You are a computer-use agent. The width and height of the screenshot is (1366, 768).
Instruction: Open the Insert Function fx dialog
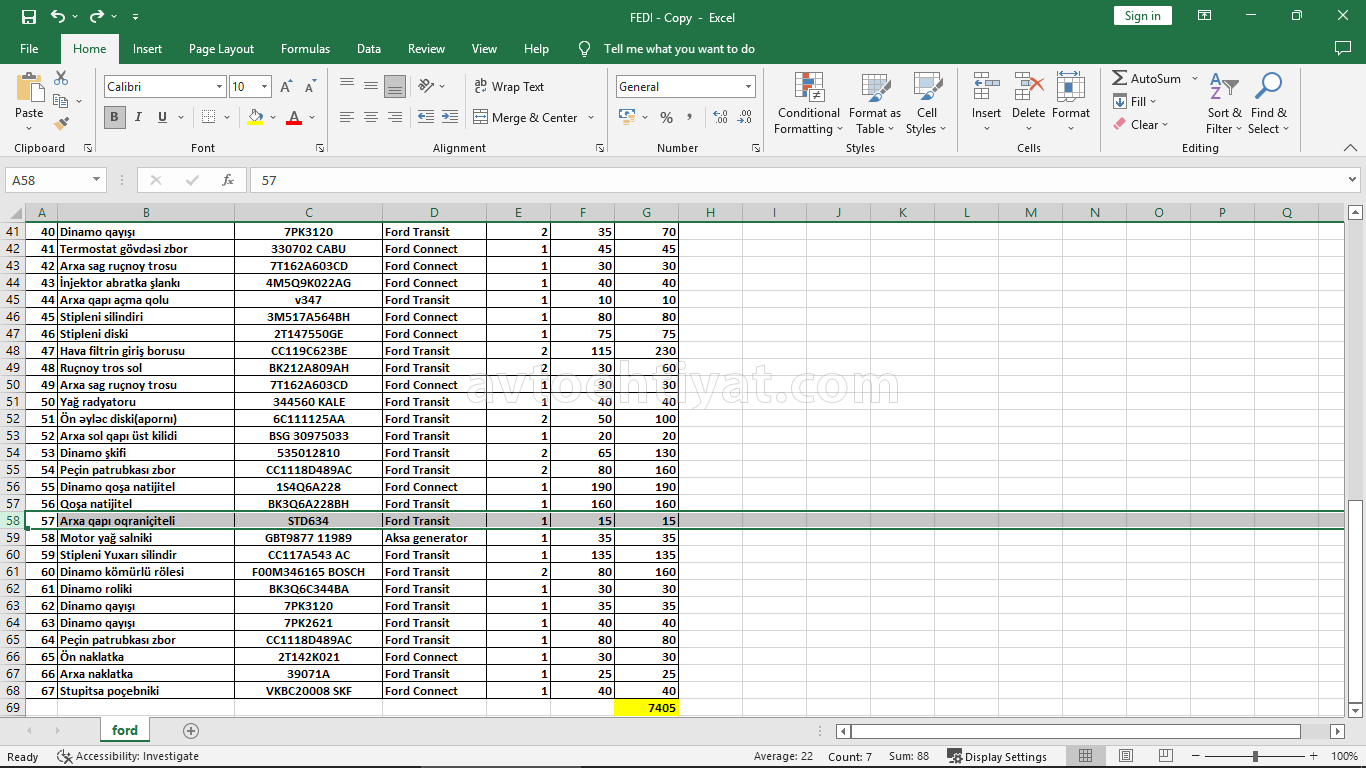[228, 180]
